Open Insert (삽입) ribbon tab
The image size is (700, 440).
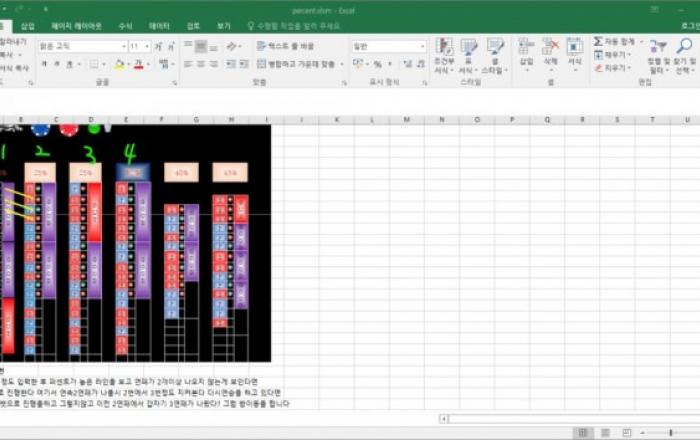click(x=28, y=26)
